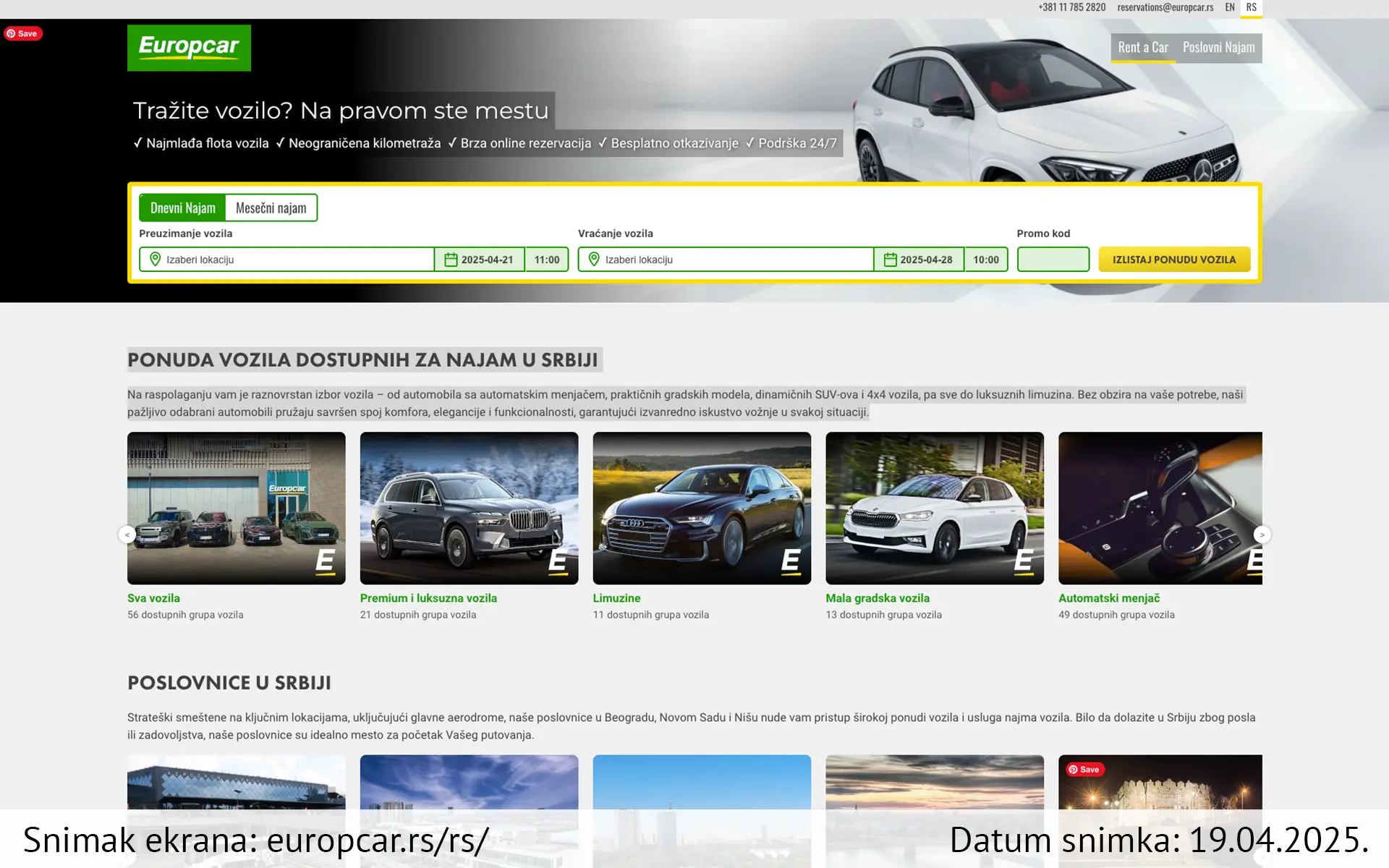Open the Premium i luksuzna vozila image
The height and width of the screenshot is (868, 1389).
tap(470, 508)
